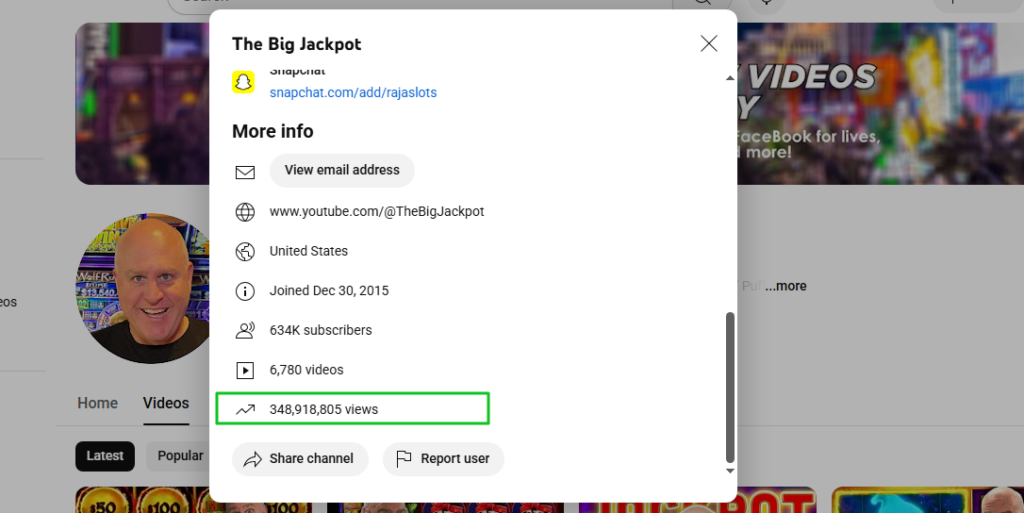Click the dialog scrollbar thumb

[x=730, y=387]
